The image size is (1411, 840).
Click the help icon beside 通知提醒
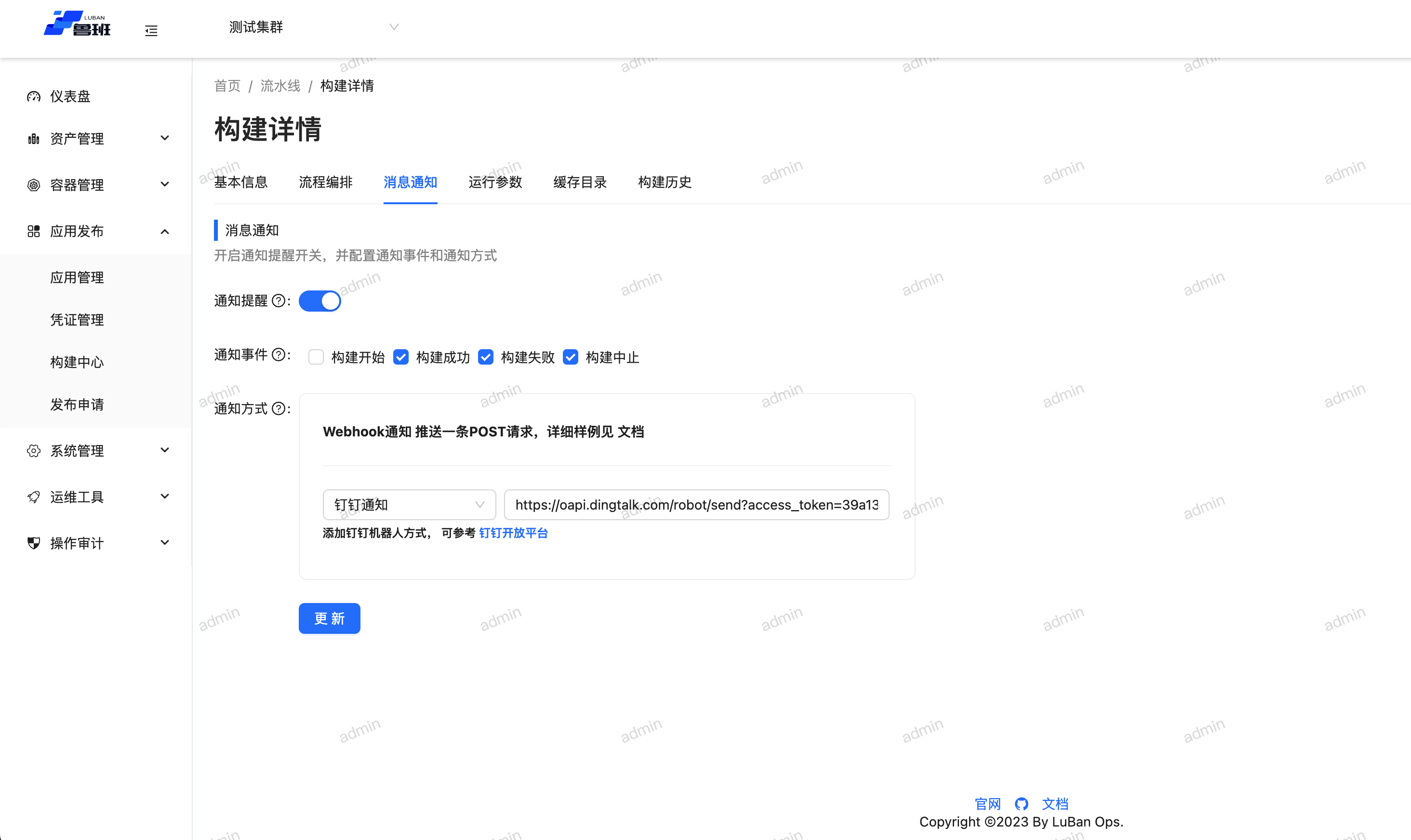coord(278,301)
